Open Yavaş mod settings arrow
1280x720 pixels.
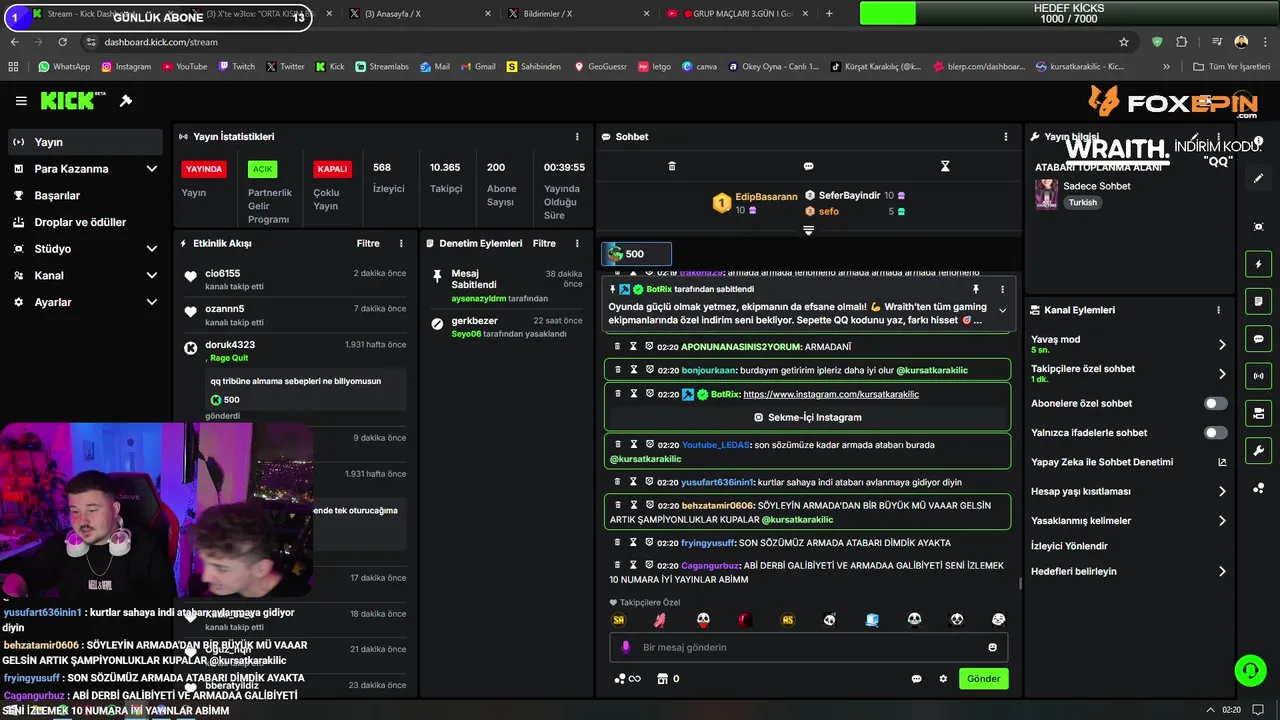pos(1222,345)
